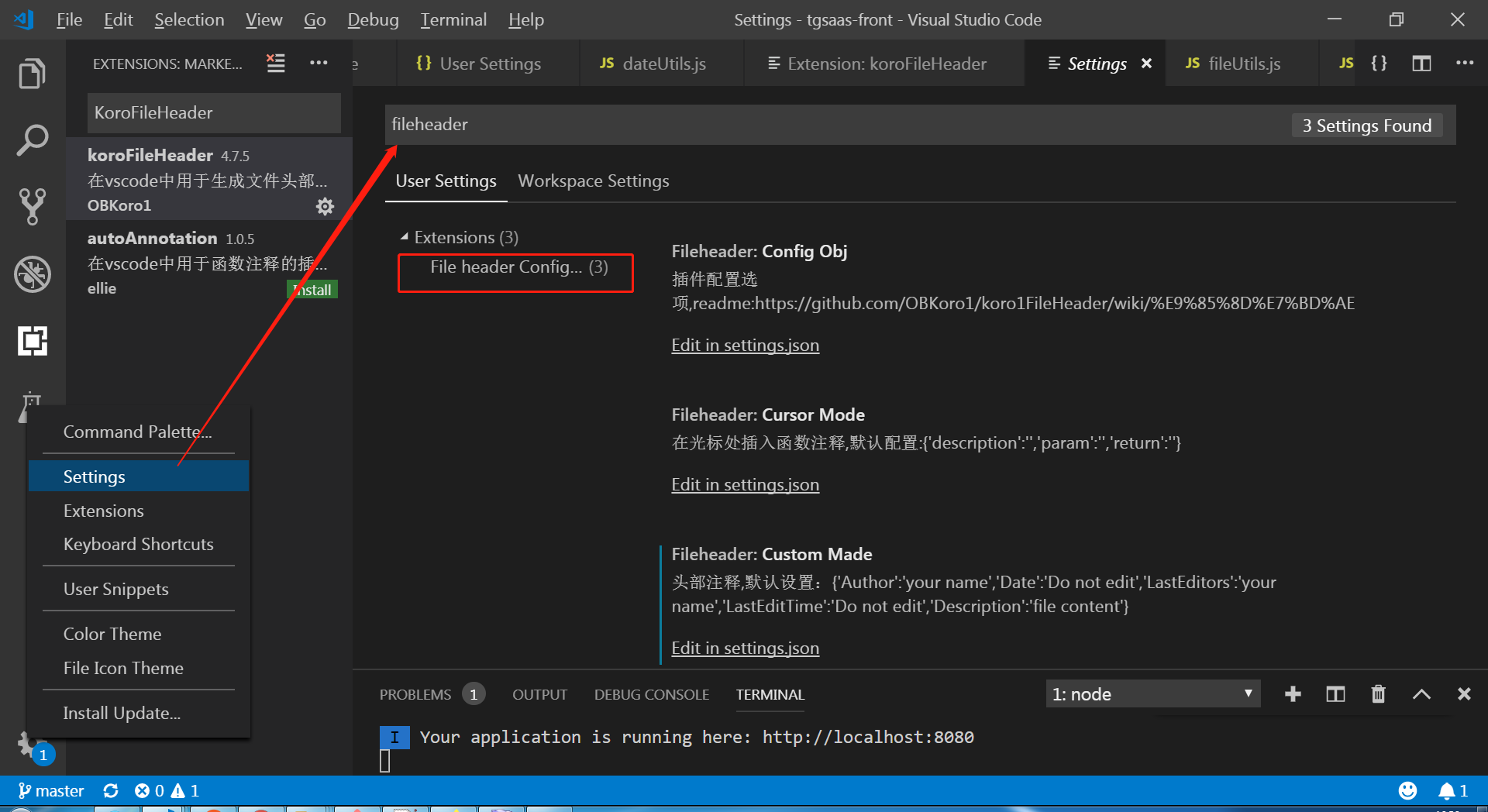1488x812 pixels.
Task: Switch to fileUtils.js tab
Action: pos(1242,64)
